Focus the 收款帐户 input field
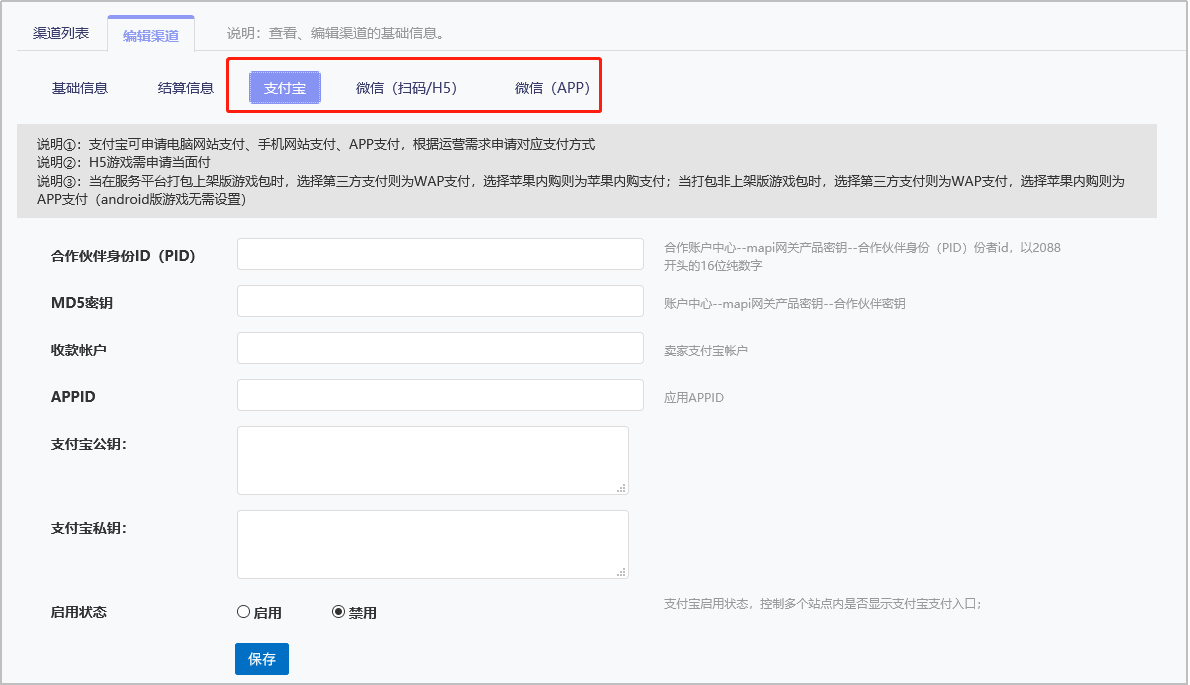 coord(440,348)
